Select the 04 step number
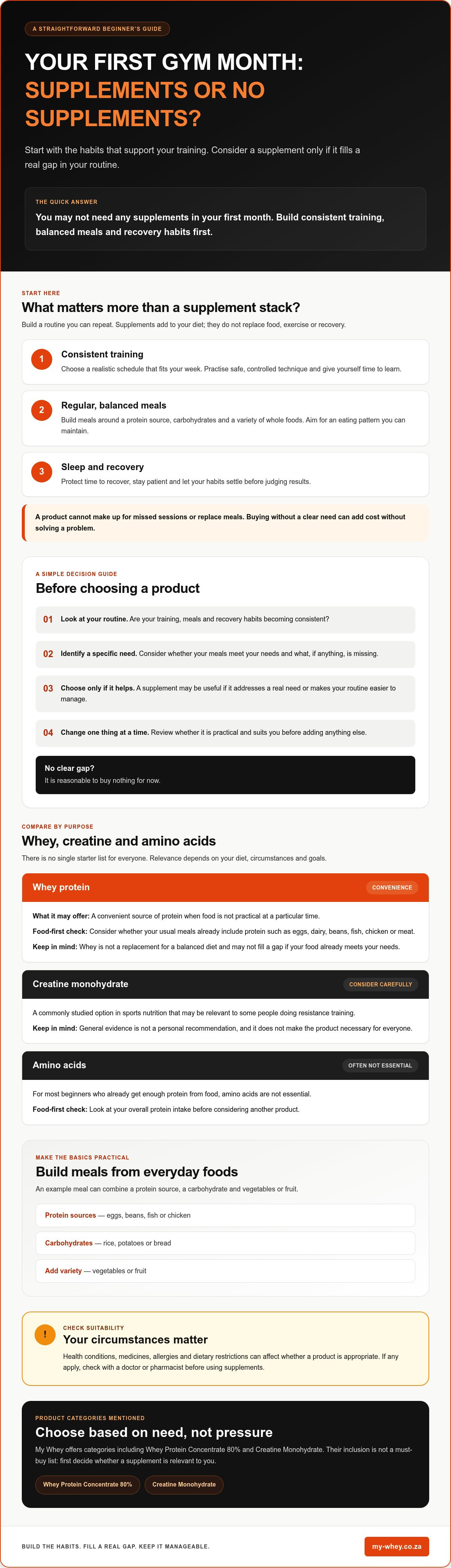 coord(48,733)
